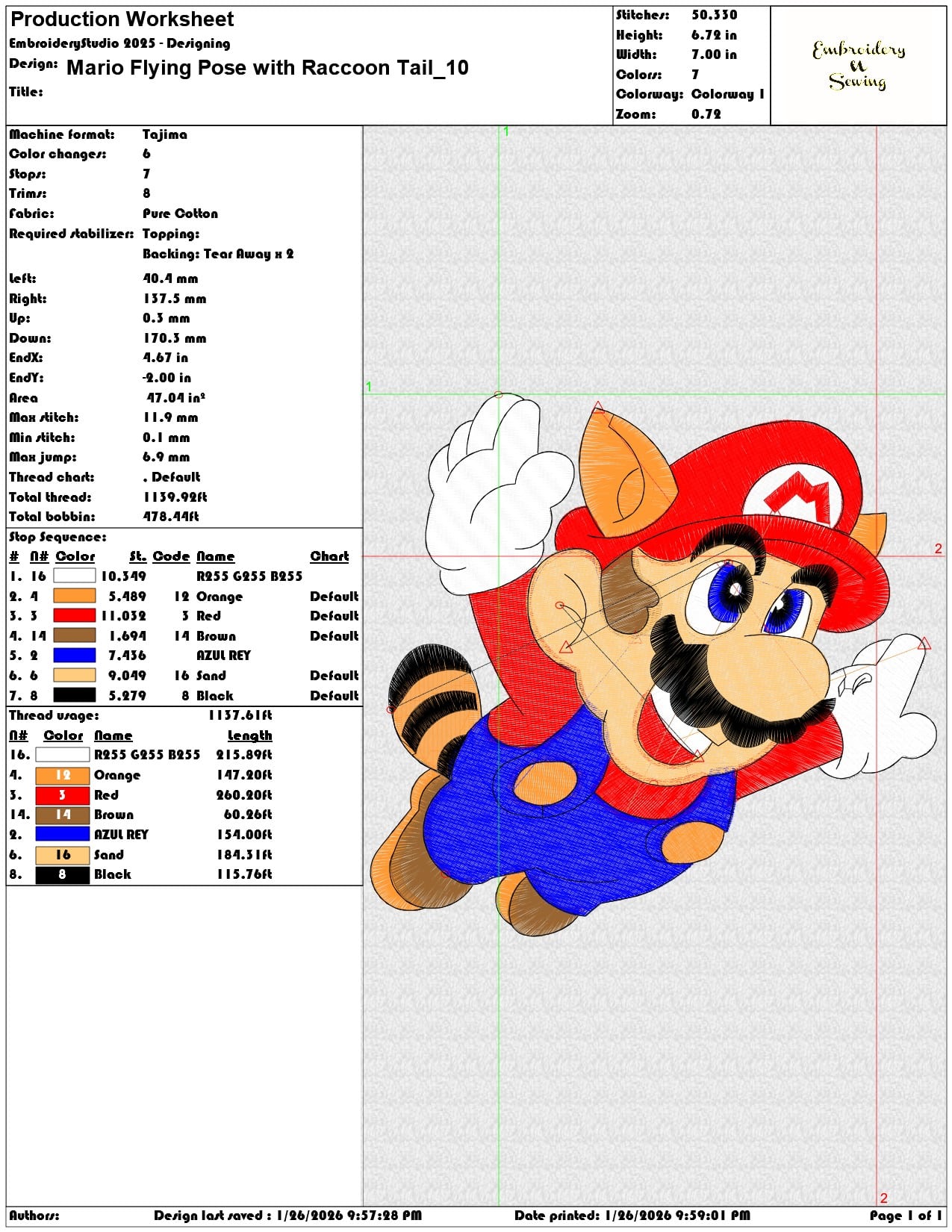Click stitch count 9,049 for Sand
Image resolution: width=952 pixels, height=1232 pixels.
click(127, 675)
